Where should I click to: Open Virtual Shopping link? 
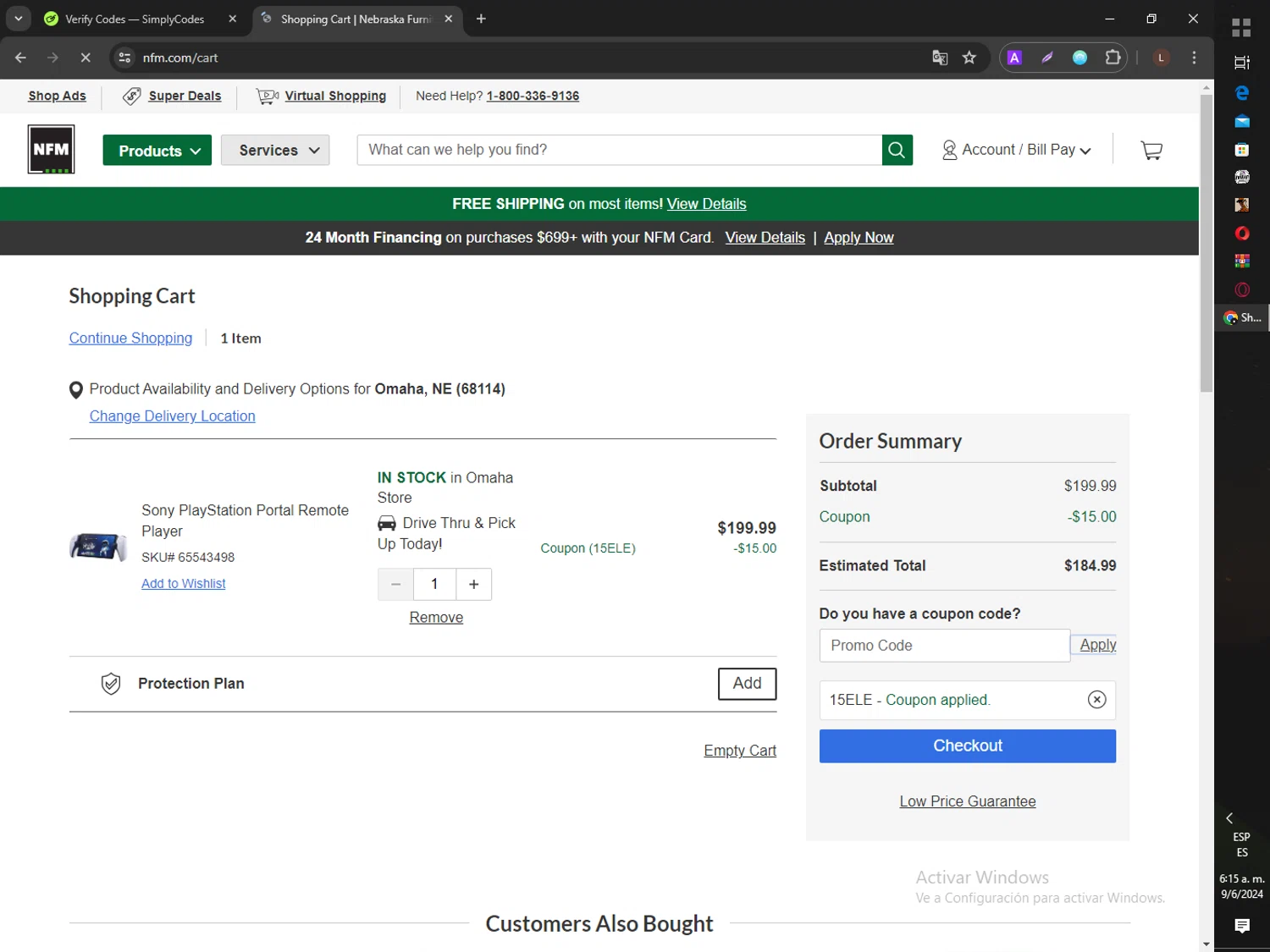(x=335, y=96)
